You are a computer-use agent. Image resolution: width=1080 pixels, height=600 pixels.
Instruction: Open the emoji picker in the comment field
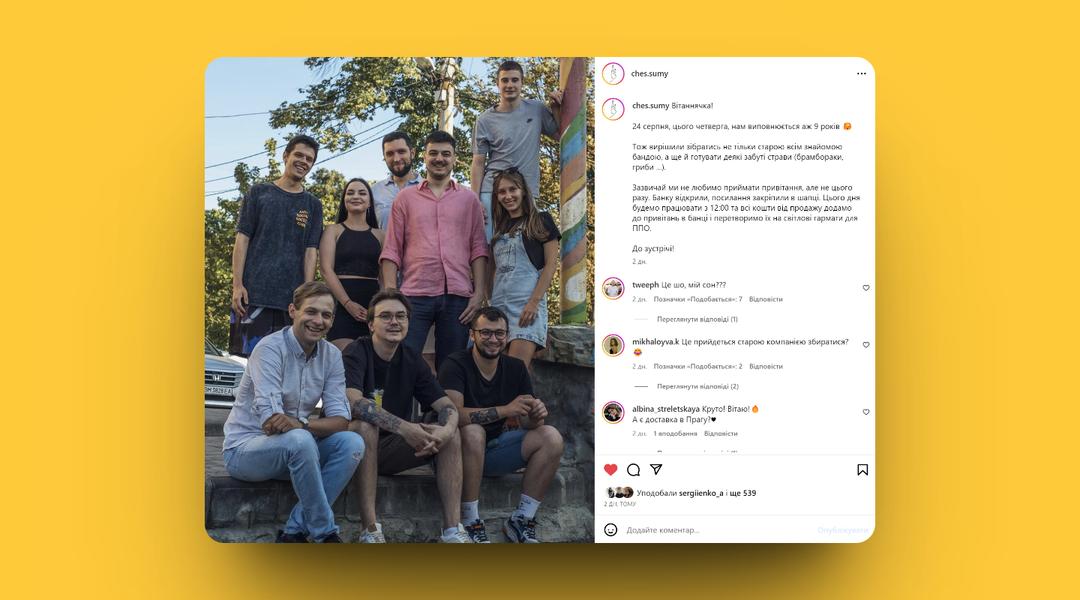click(610, 530)
